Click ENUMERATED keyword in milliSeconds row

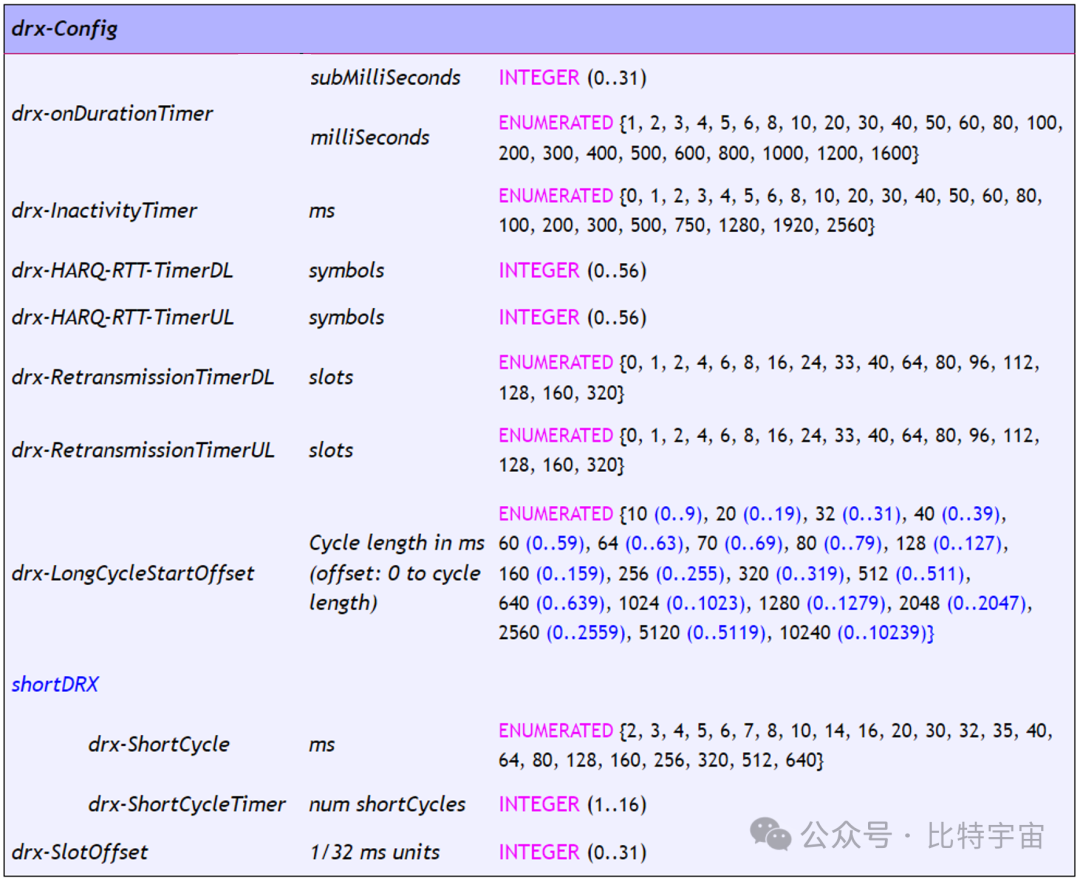click(556, 123)
